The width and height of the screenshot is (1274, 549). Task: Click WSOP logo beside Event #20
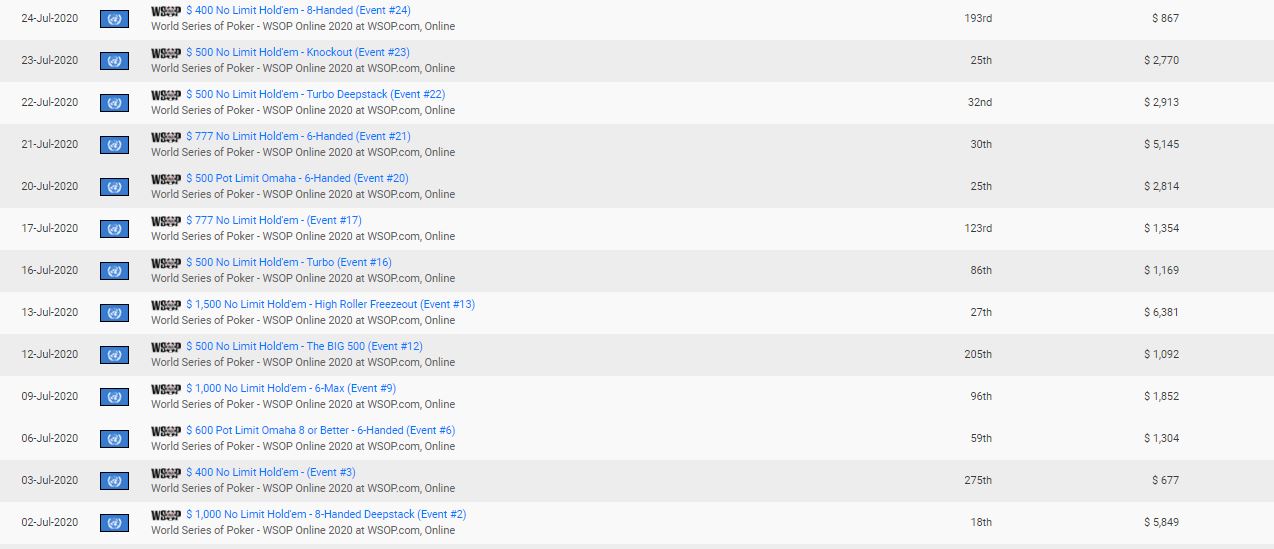(166, 178)
